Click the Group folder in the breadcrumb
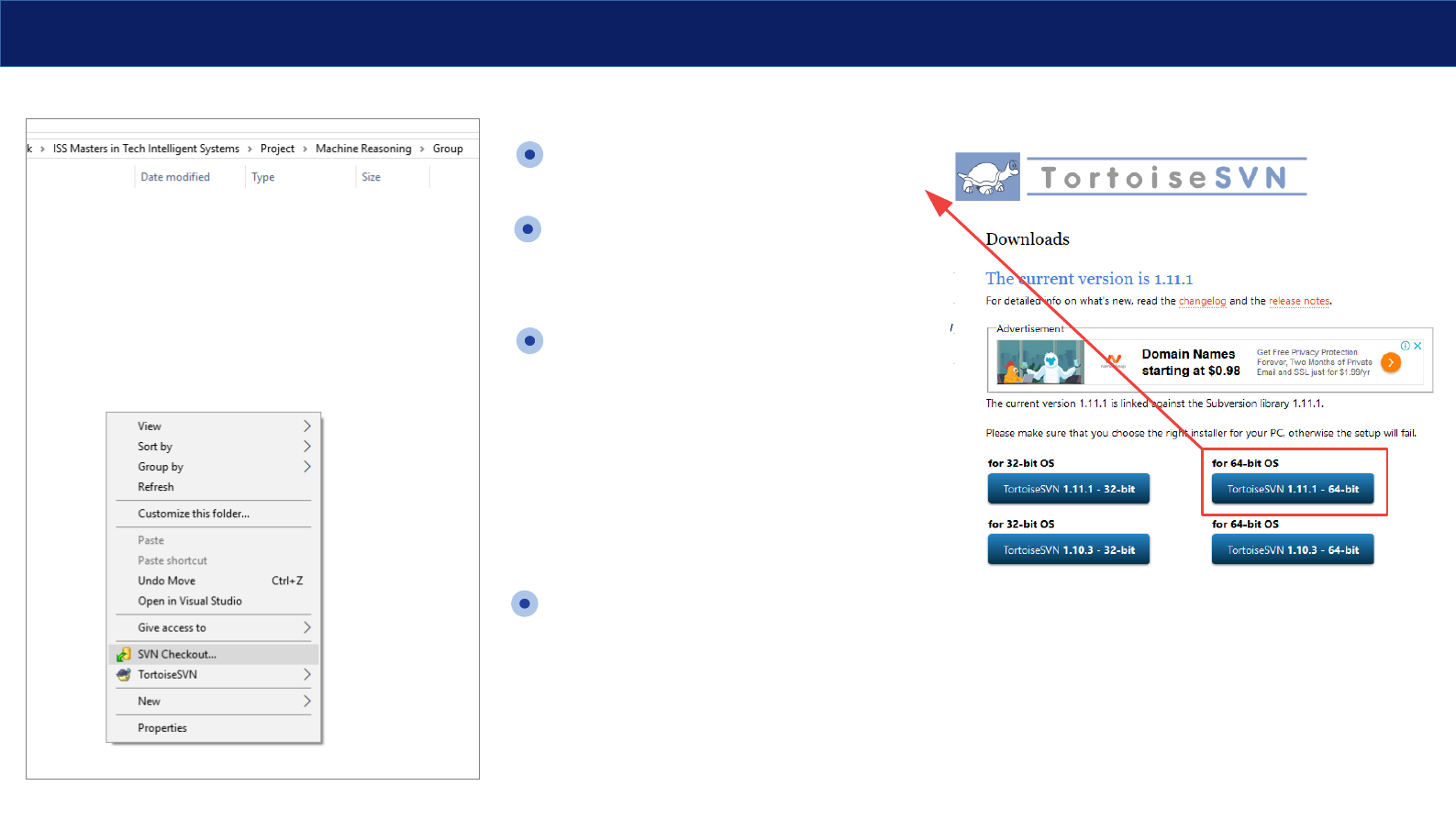Viewport: 1456px width, 819px height. pos(448,149)
